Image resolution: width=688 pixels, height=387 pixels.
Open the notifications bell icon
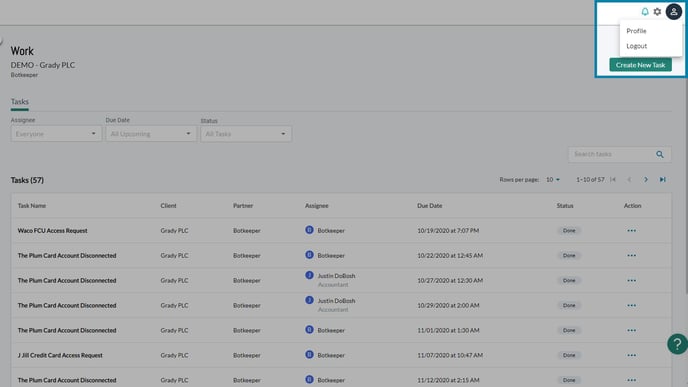[645, 12]
